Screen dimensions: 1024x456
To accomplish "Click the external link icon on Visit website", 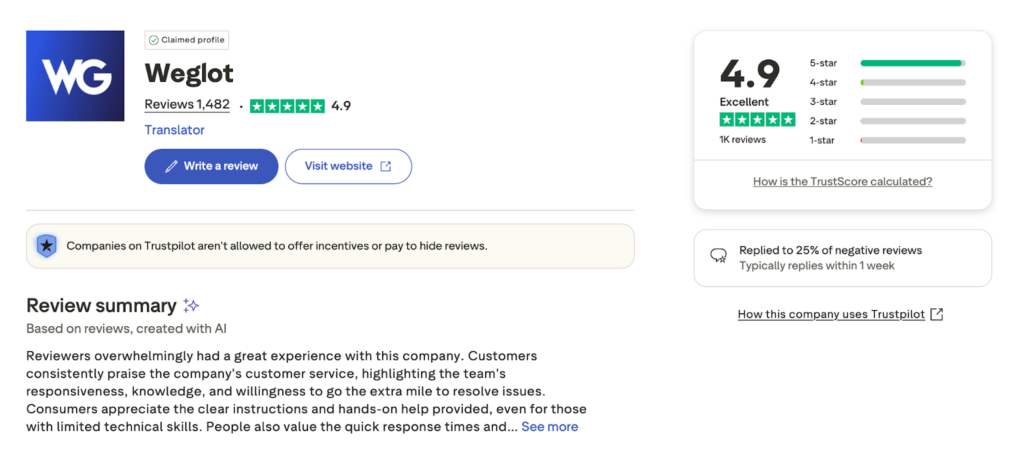I will click(x=386, y=166).
